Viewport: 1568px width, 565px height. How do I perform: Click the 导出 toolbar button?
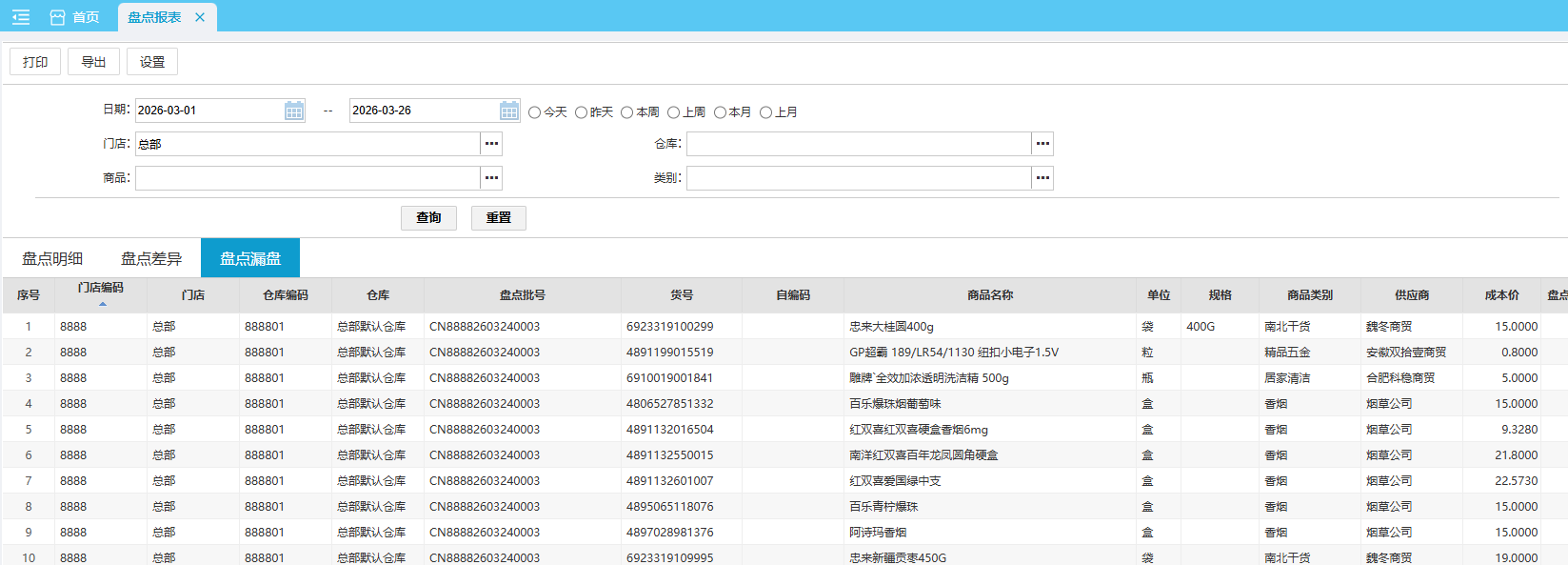(93, 62)
